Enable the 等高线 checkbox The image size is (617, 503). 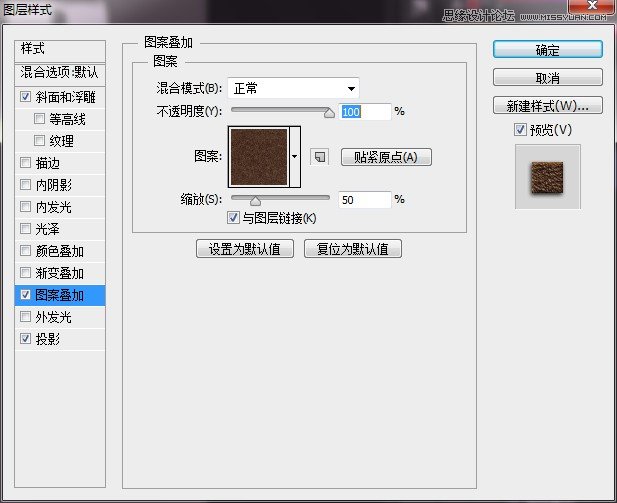point(39,118)
